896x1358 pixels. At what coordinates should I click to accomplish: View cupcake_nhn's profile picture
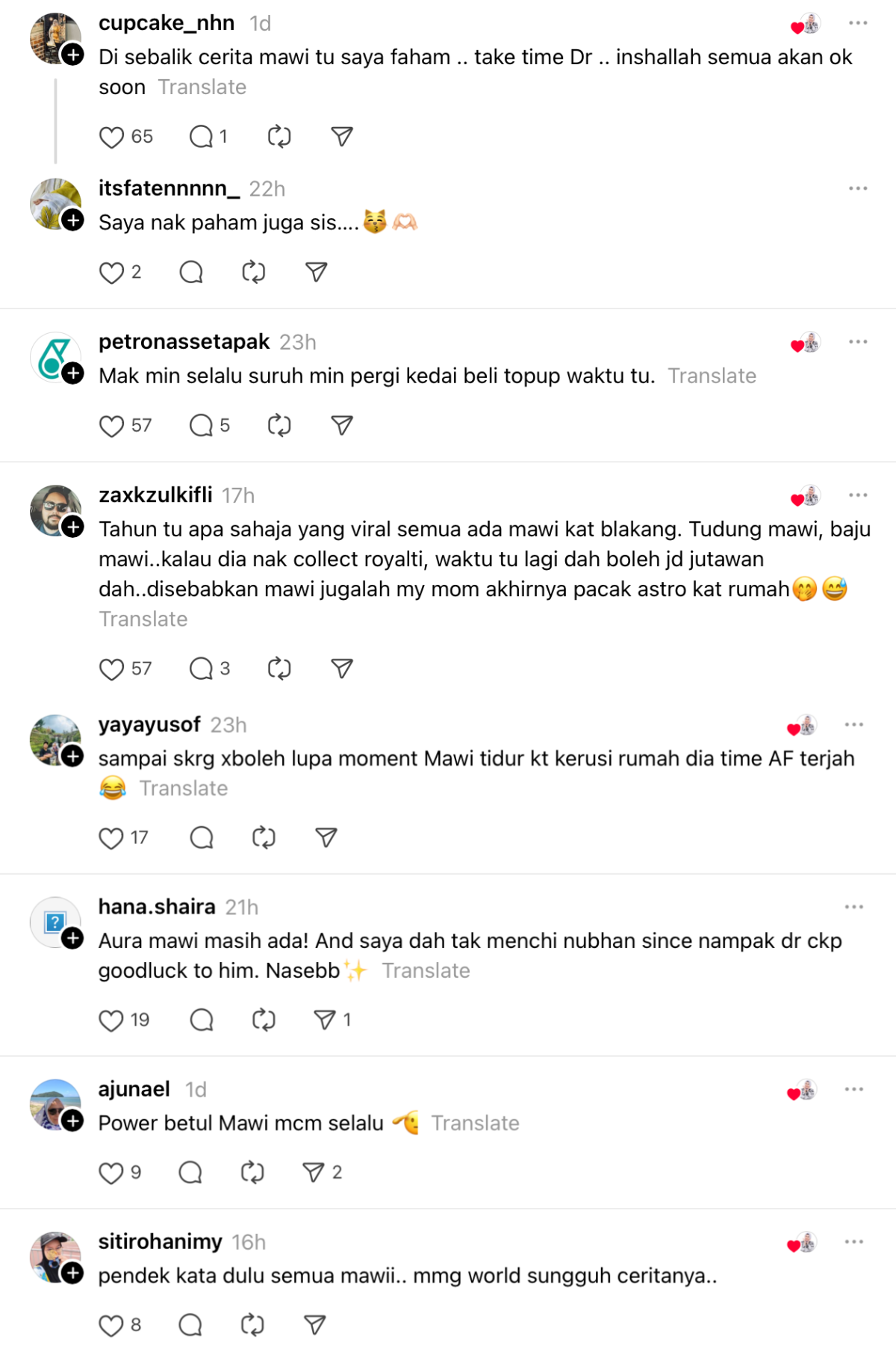coord(55,38)
